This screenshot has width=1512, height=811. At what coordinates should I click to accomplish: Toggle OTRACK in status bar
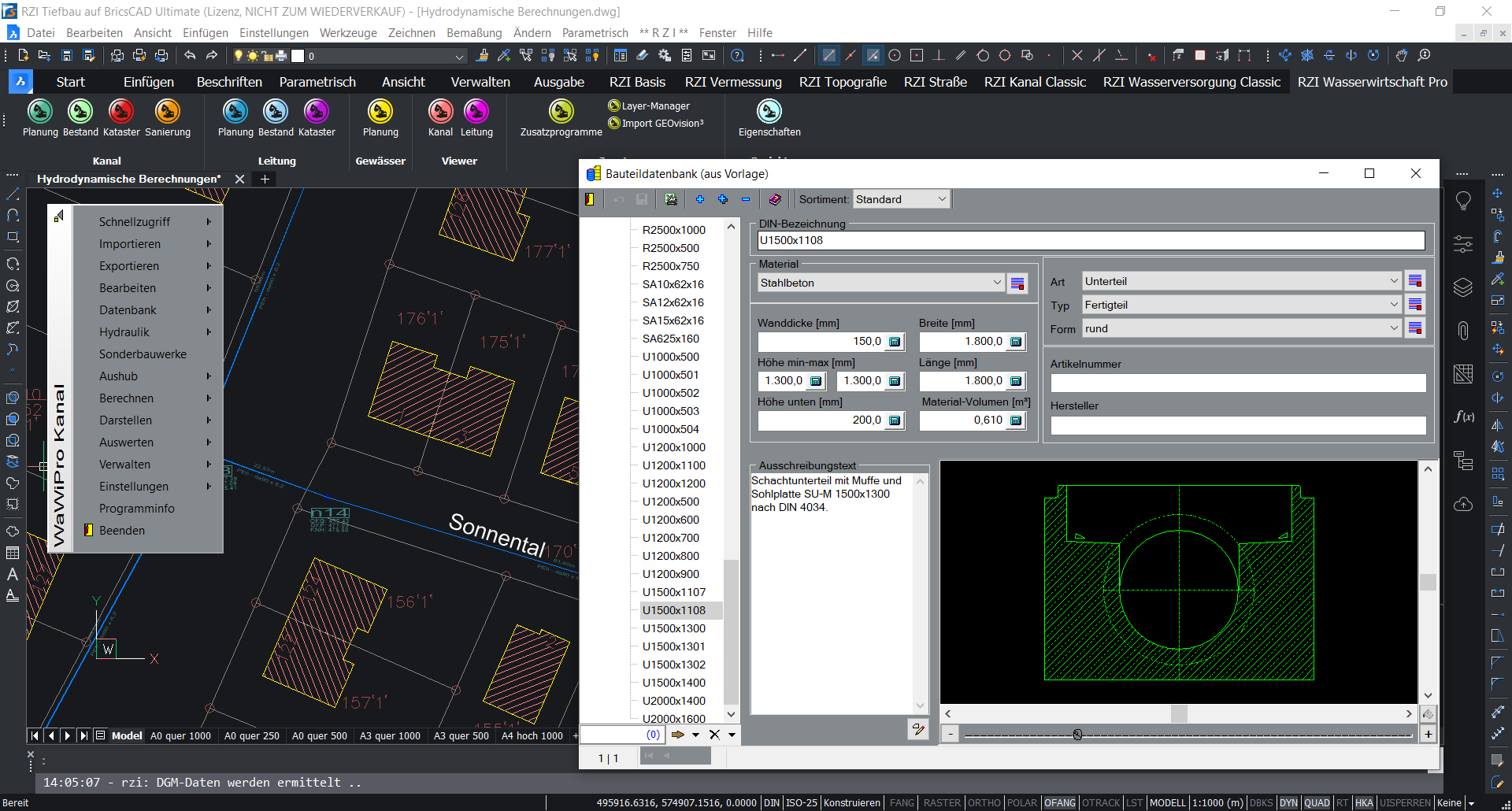[x=1101, y=803]
